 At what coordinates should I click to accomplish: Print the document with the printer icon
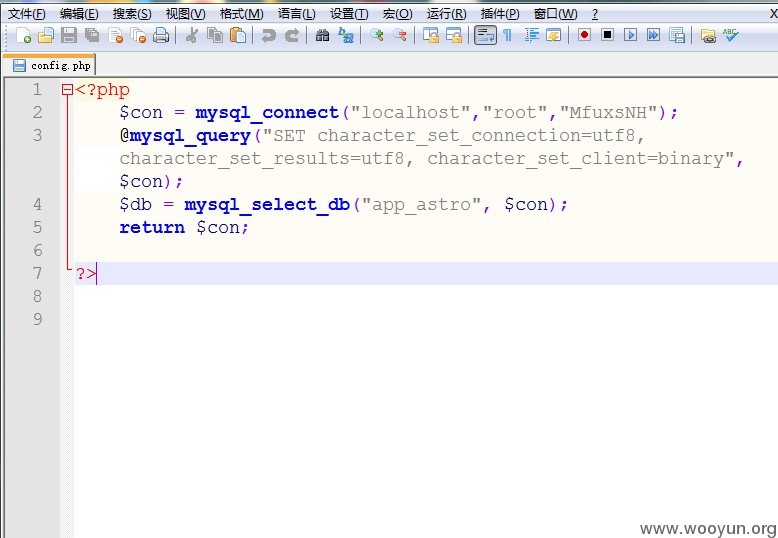[161, 35]
